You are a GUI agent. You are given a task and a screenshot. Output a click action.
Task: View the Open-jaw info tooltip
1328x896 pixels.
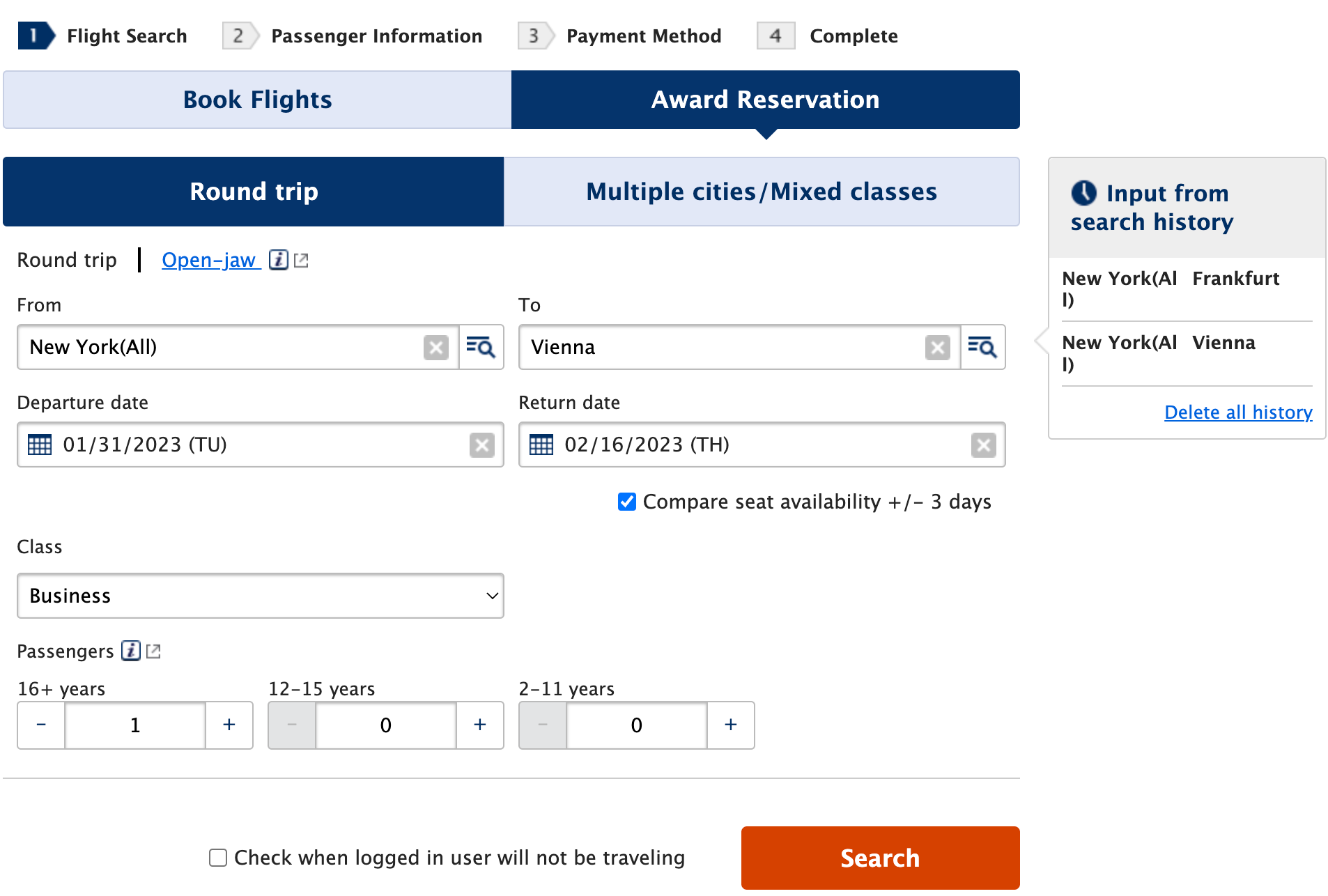click(278, 260)
